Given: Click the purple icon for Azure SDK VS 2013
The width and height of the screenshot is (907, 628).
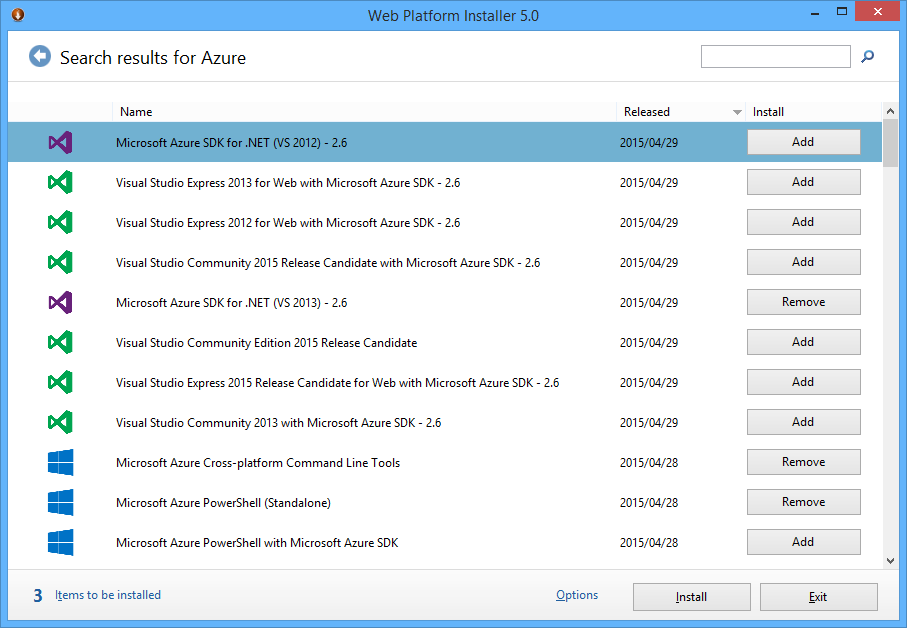Looking at the screenshot, I should tap(60, 302).
